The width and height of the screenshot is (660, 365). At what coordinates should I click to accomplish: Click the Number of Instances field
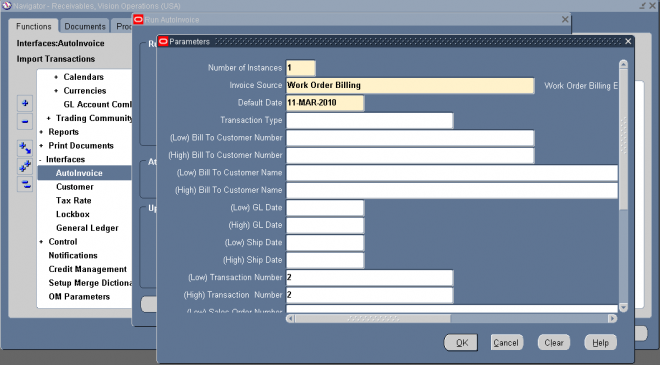point(301,68)
